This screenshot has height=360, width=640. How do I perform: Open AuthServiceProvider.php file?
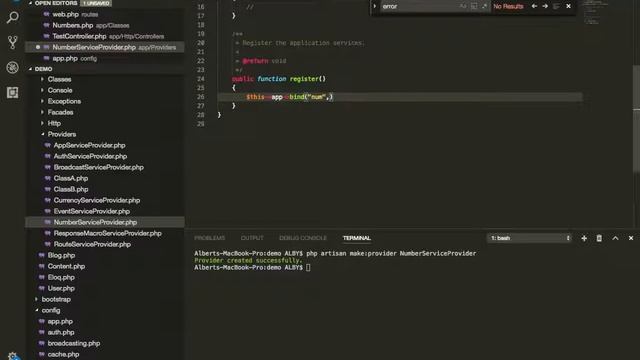90,156
